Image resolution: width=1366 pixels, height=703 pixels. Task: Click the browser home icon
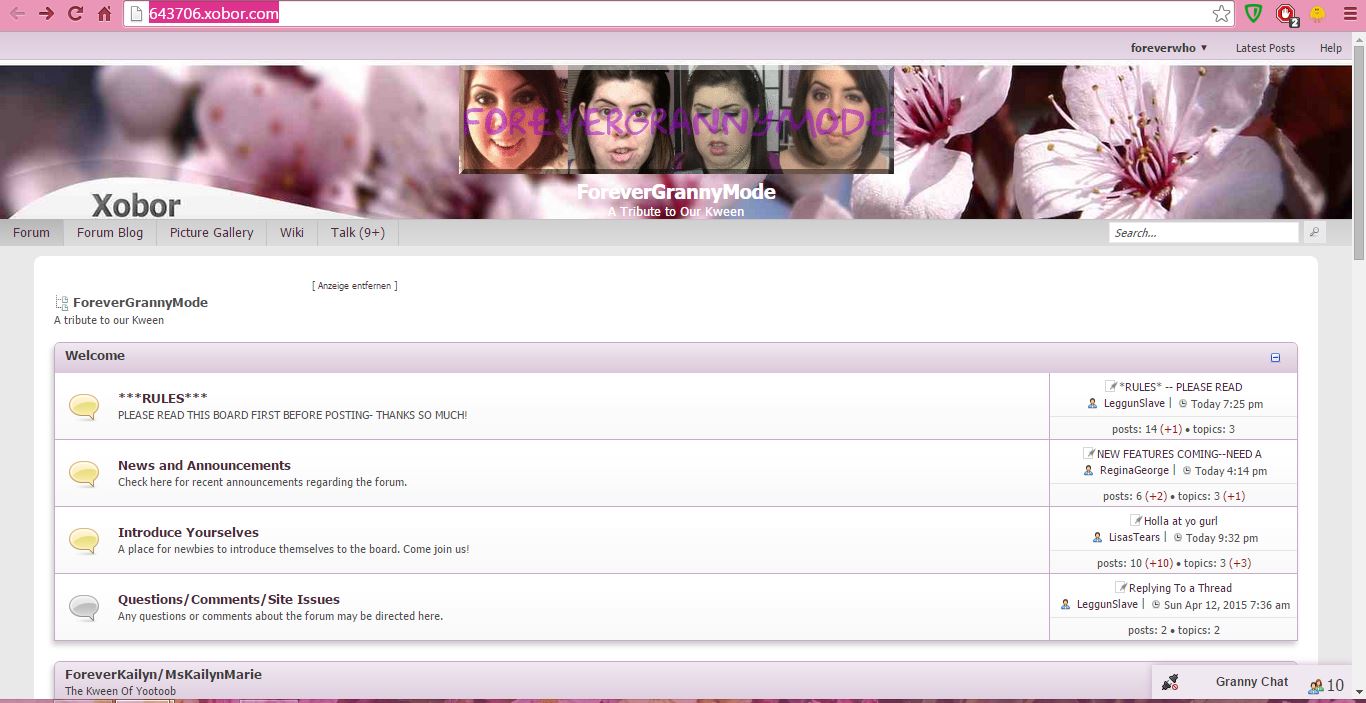tap(104, 13)
